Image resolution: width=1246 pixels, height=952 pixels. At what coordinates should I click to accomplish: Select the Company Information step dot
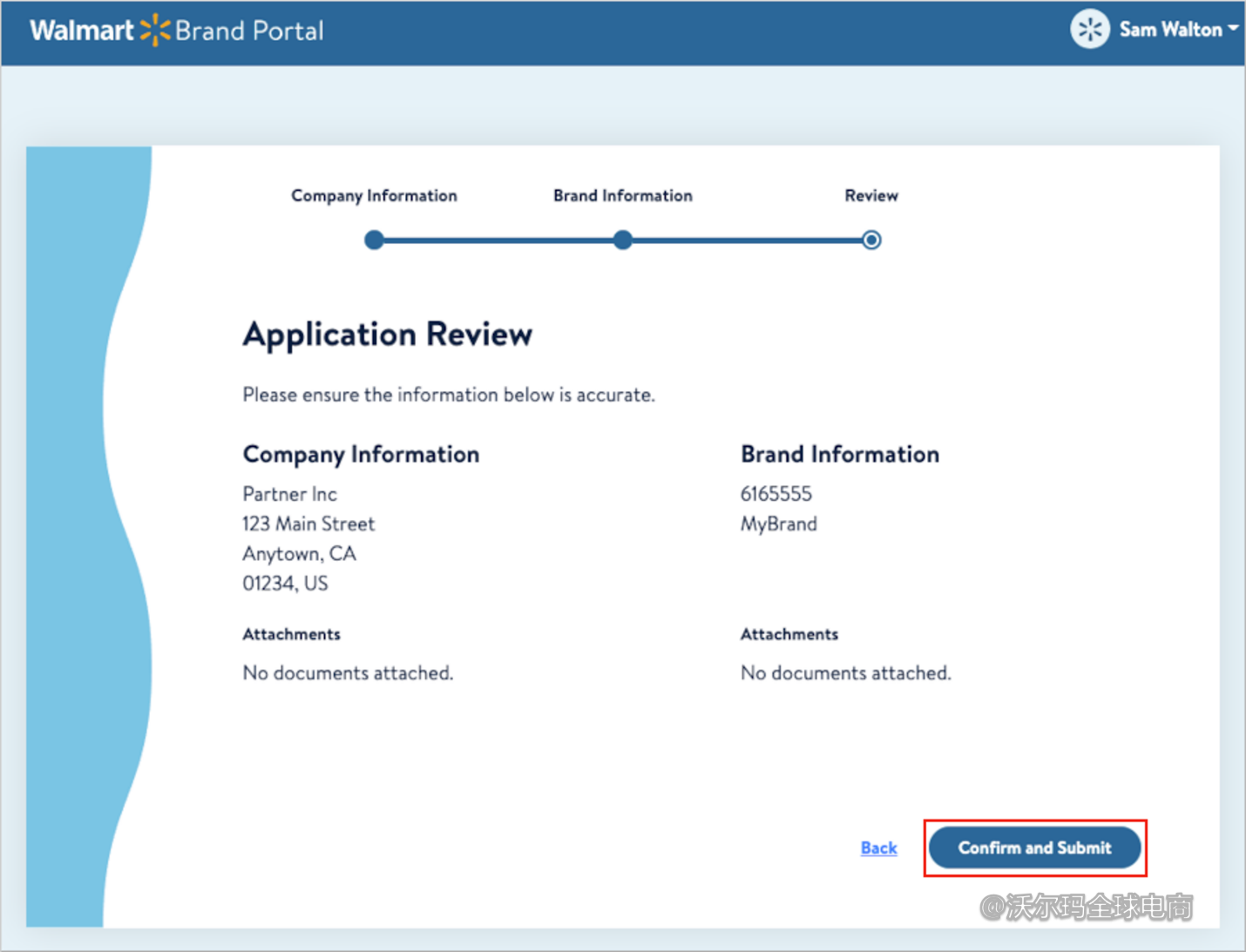pyautogui.click(x=374, y=240)
